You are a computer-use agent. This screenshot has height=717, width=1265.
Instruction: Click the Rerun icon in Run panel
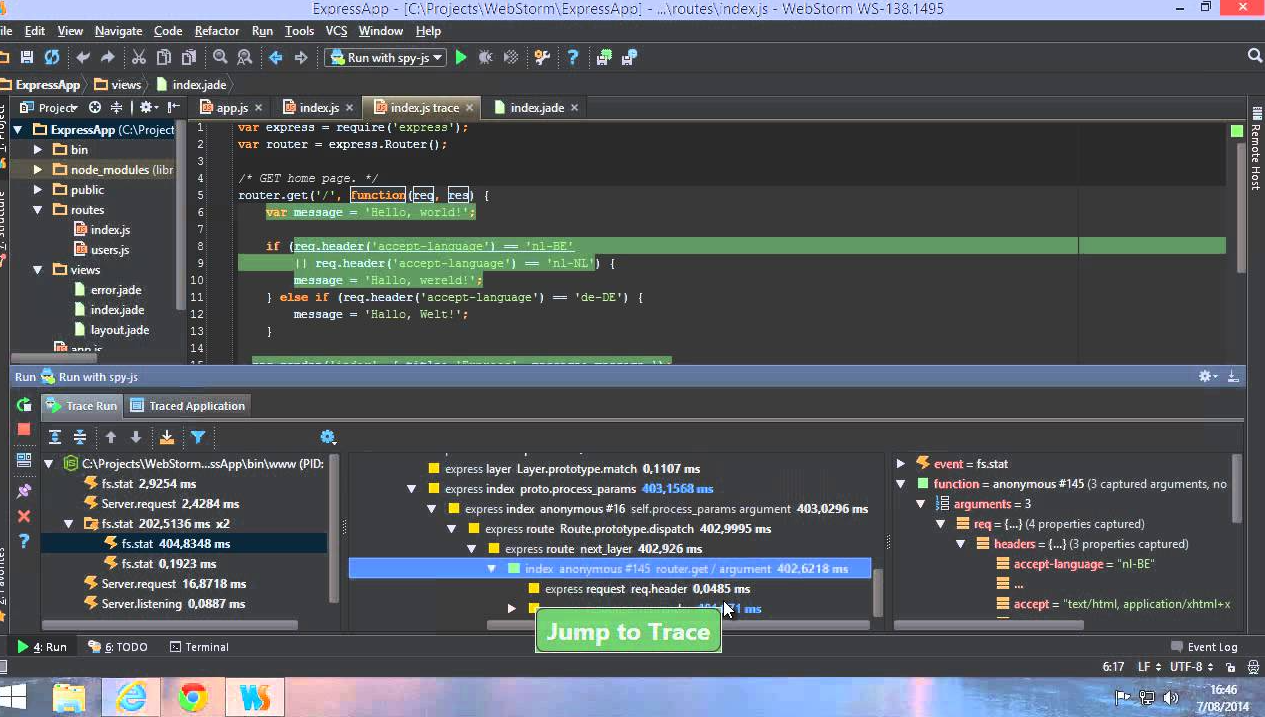(24, 405)
